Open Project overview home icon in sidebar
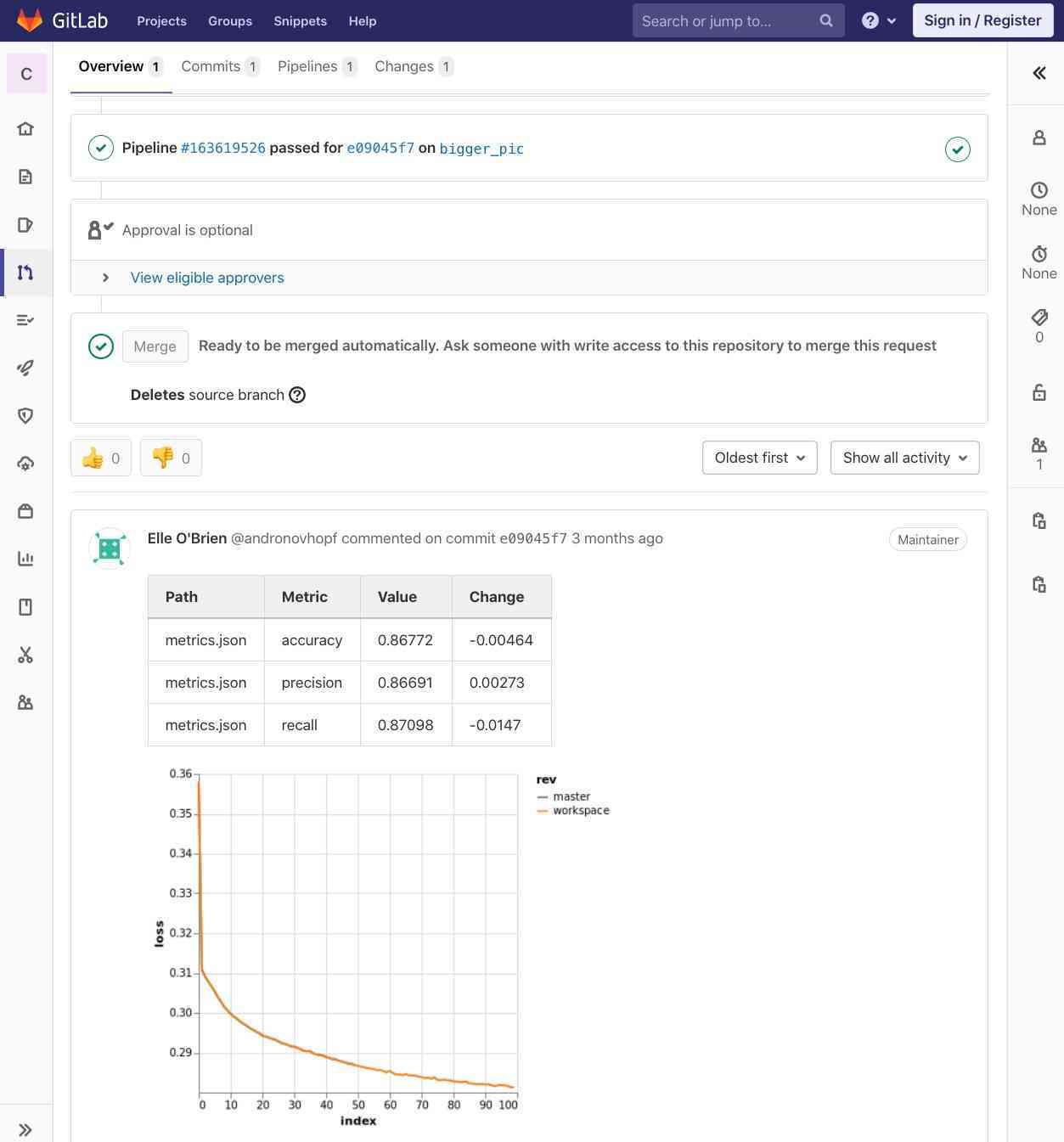Viewport: 1064px width, 1142px height. [25, 129]
